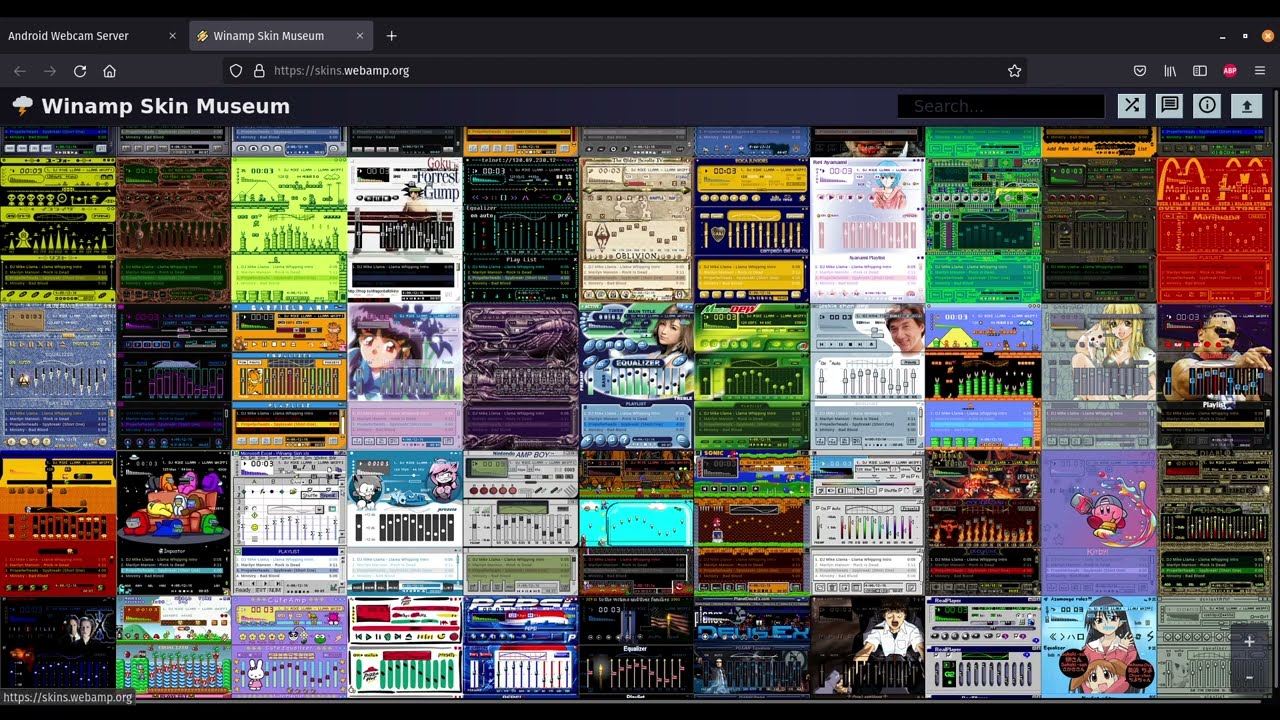Open a new browser tab
Screen dimensions: 1280x720
point(391,36)
